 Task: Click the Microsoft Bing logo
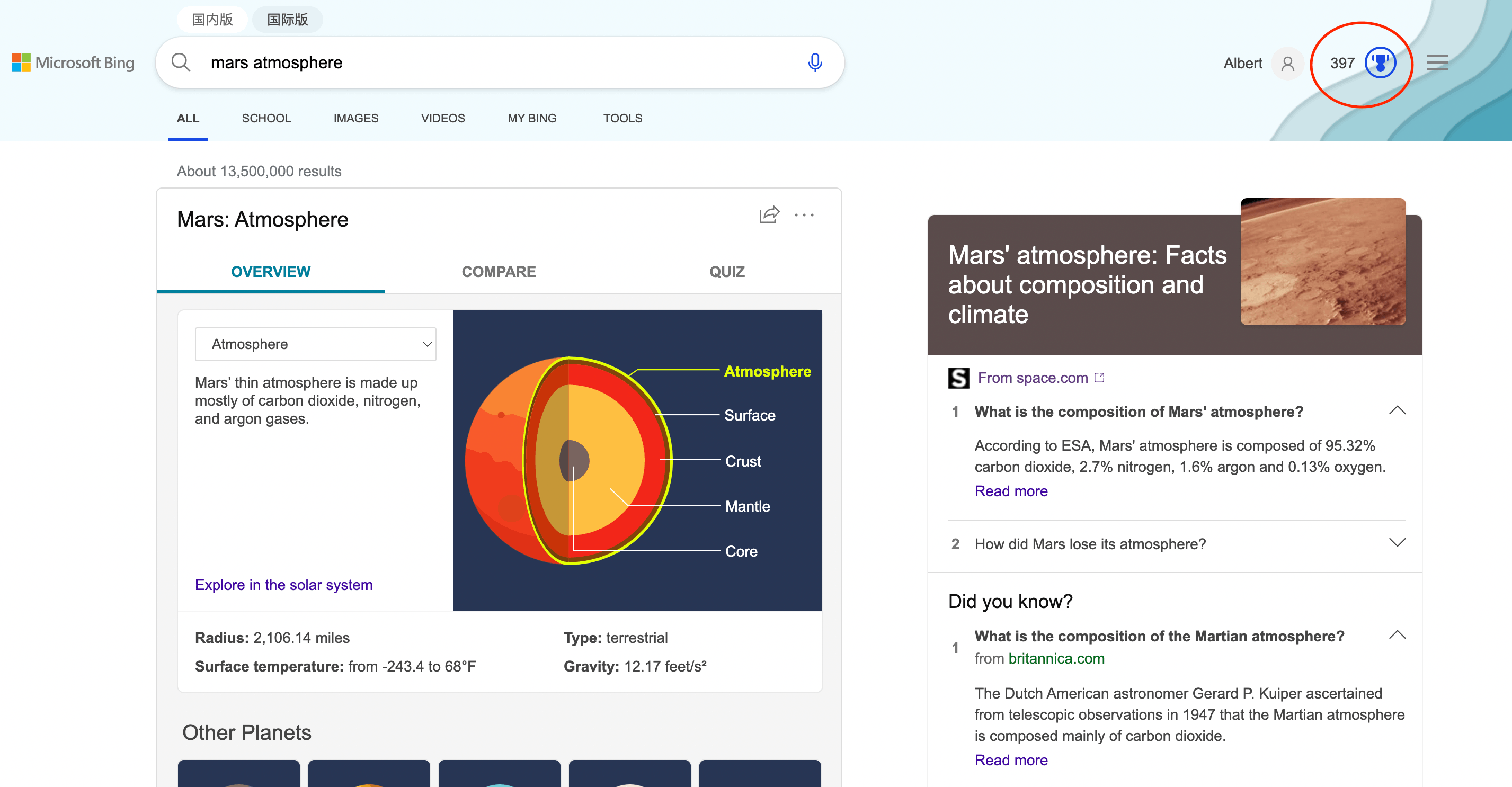(x=73, y=63)
